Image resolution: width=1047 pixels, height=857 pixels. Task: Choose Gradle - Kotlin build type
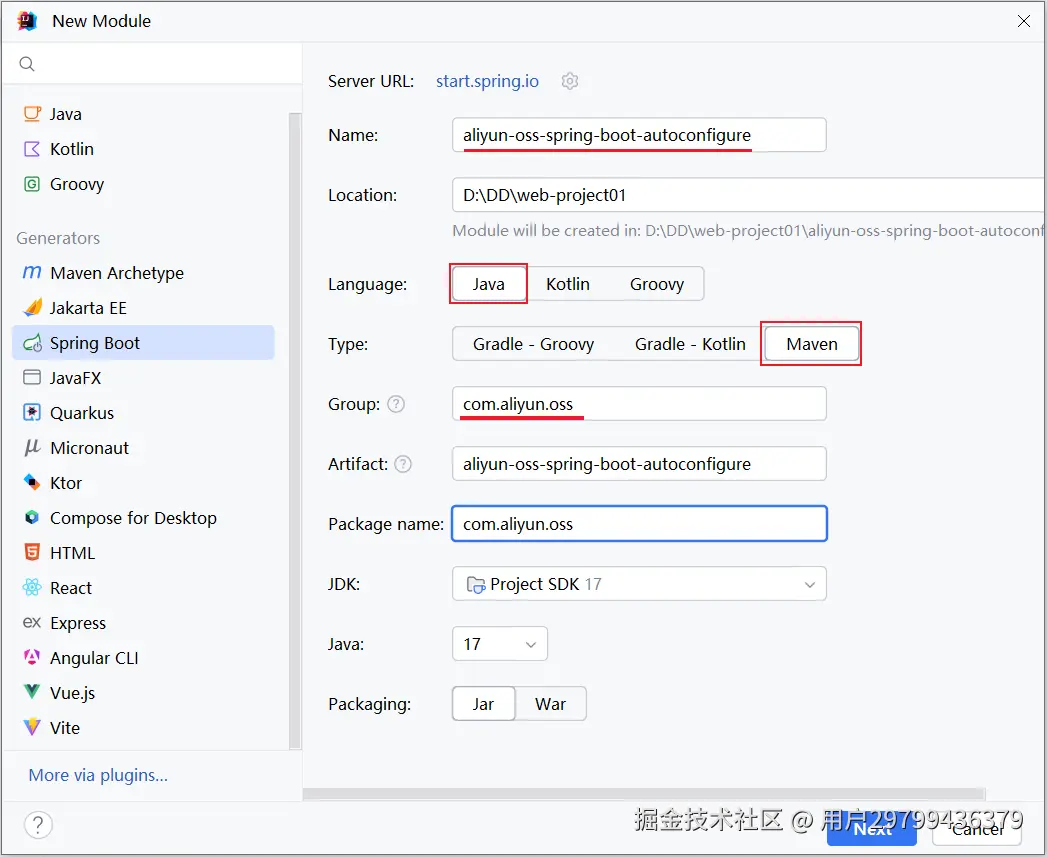[690, 344]
